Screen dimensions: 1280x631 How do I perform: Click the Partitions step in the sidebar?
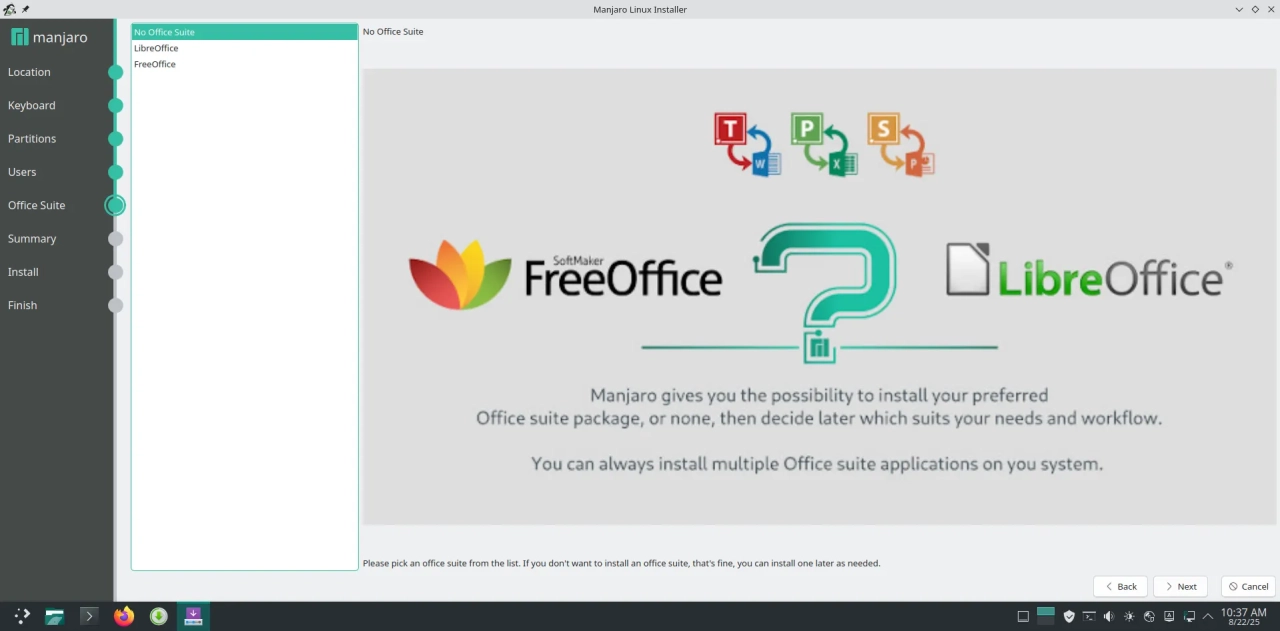tap(32, 139)
